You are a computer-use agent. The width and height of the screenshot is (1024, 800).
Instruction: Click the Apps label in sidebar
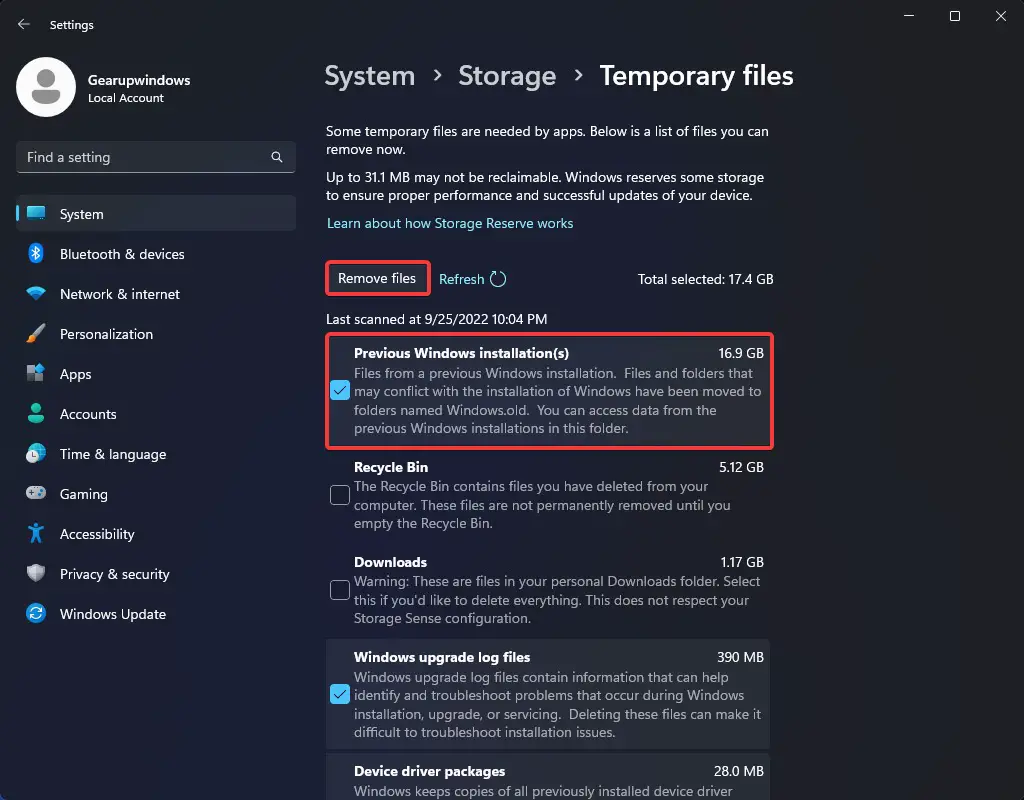pos(76,374)
